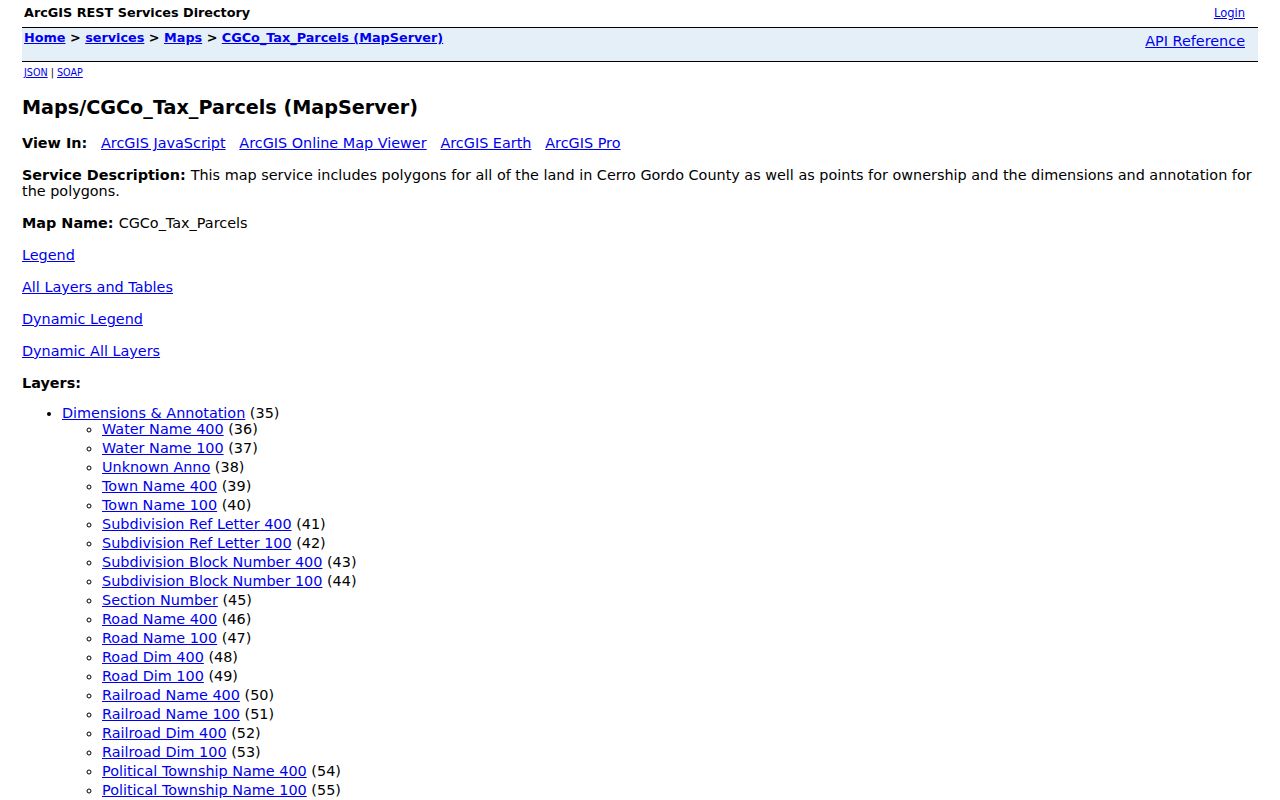The width and height of the screenshot is (1280, 800).
Task: Open the All Layers and Tables link
Action: (x=97, y=287)
